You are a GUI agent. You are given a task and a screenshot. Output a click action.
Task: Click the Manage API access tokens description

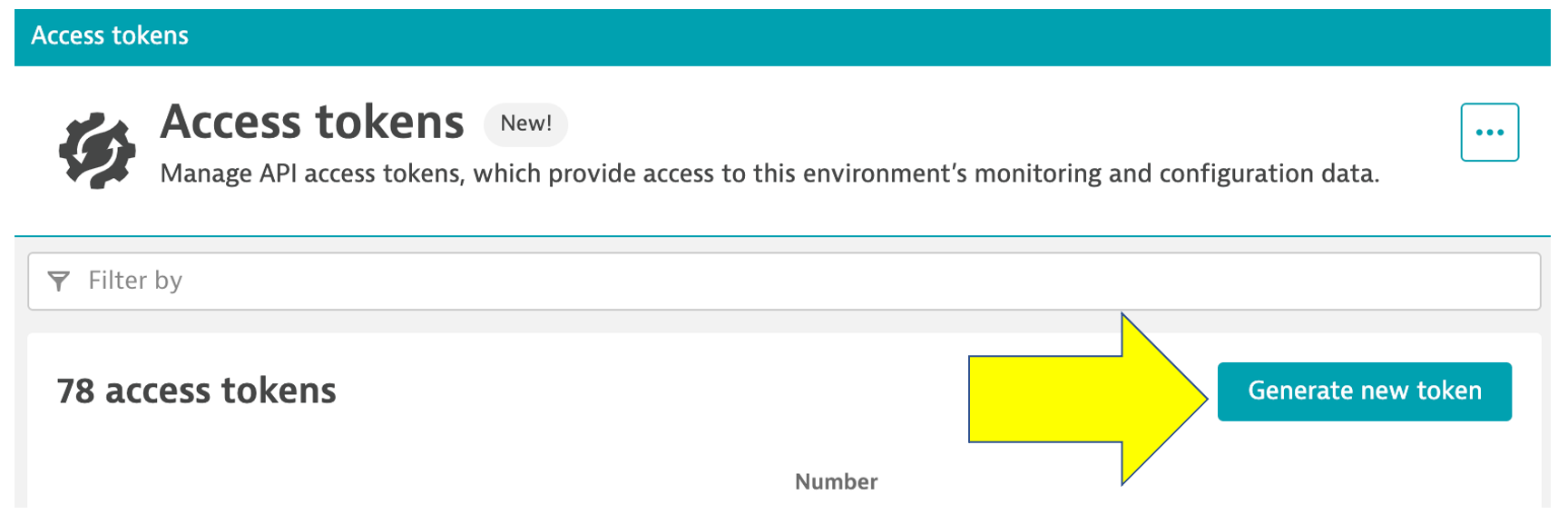(x=769, y=173)
